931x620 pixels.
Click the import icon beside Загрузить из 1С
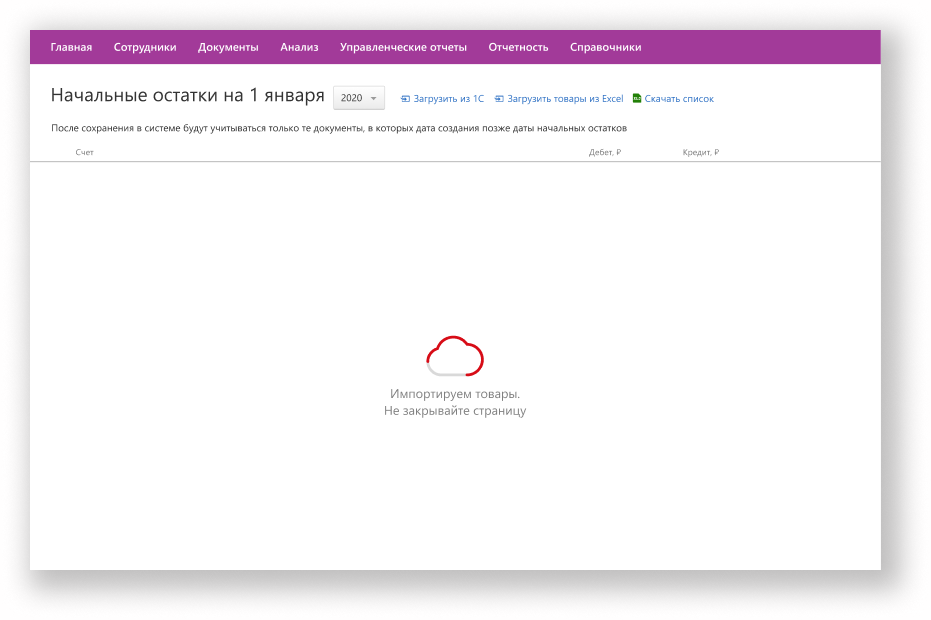coord(406,99)
